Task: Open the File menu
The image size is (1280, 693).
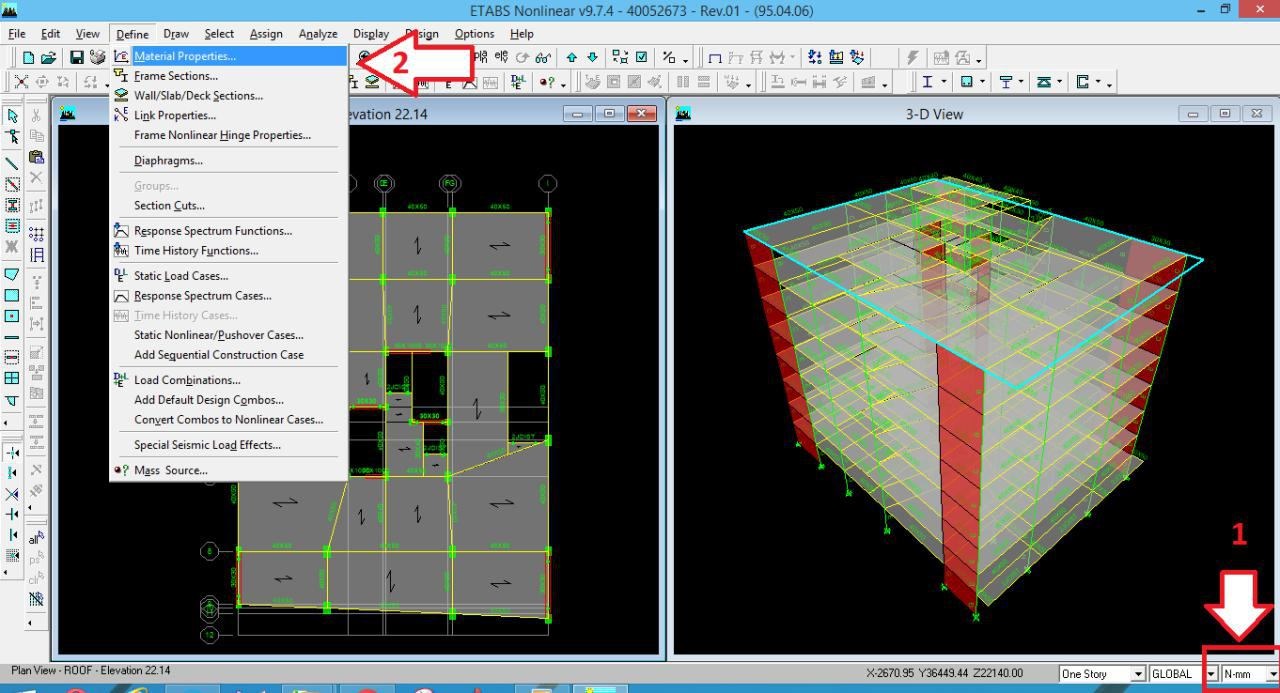Action: coord(17,33)
